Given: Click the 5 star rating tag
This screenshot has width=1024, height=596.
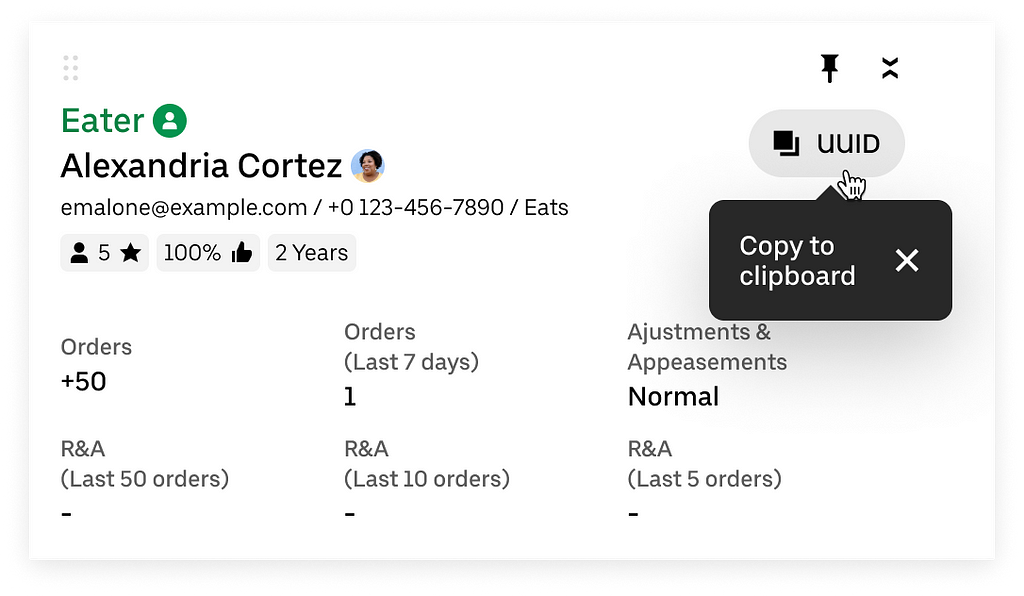Looking at the screenshot, I should [104, 253].
